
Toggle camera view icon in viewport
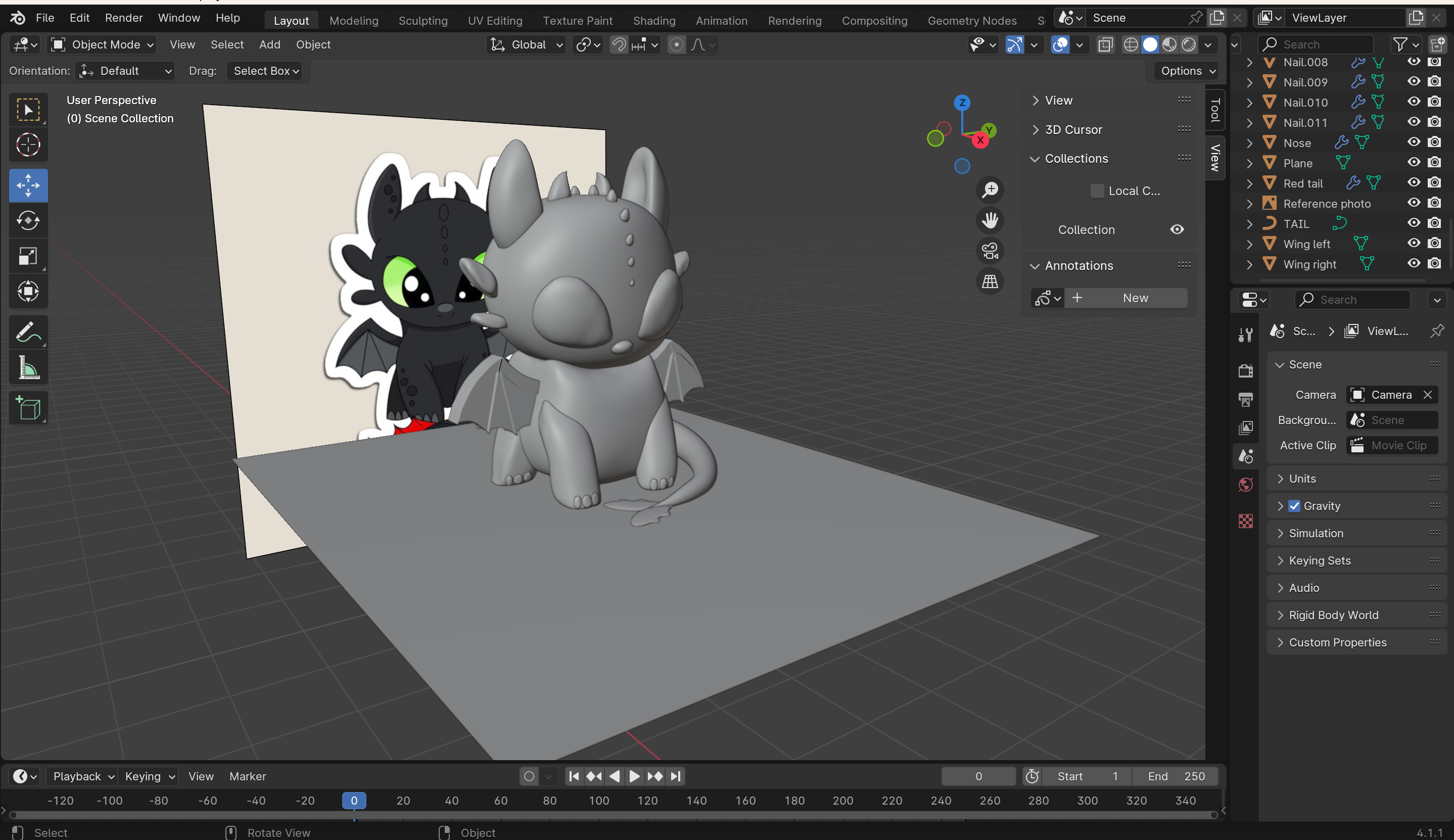point(990,251)
